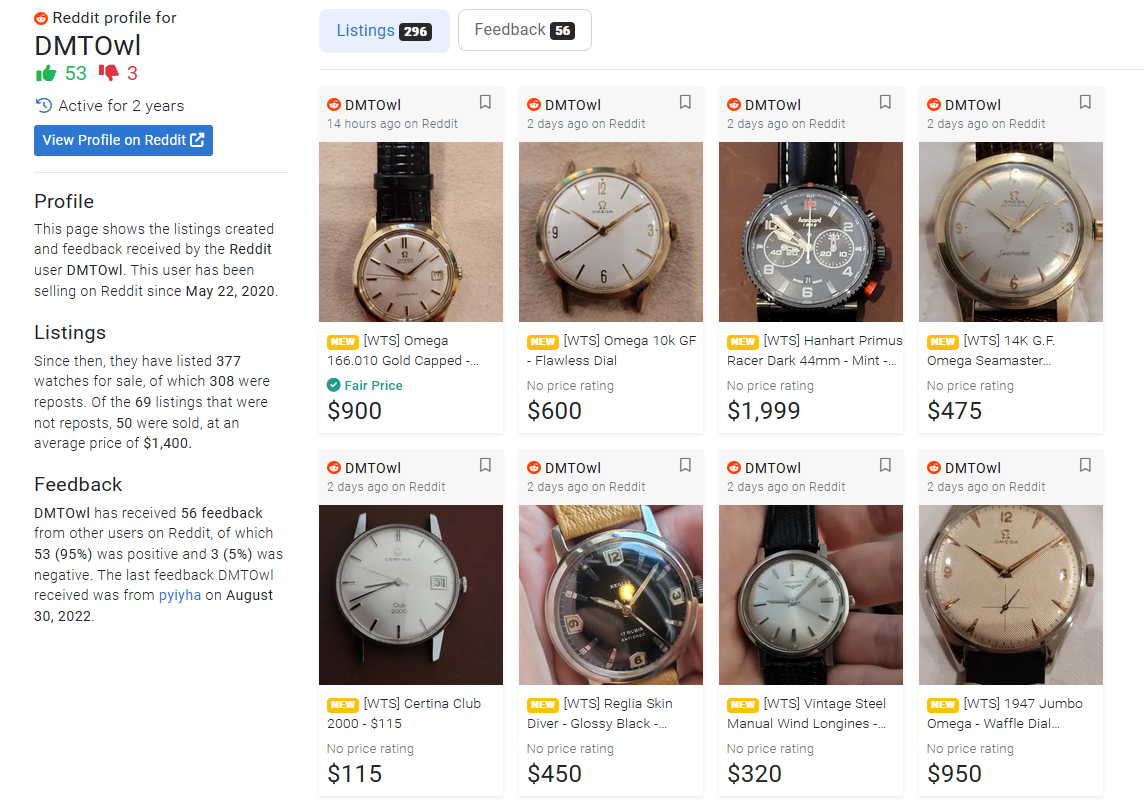Bookmark the Hanhart Primus Racer listing
Viewport: 1145px width, 801px height.
(x=885, y=102)
